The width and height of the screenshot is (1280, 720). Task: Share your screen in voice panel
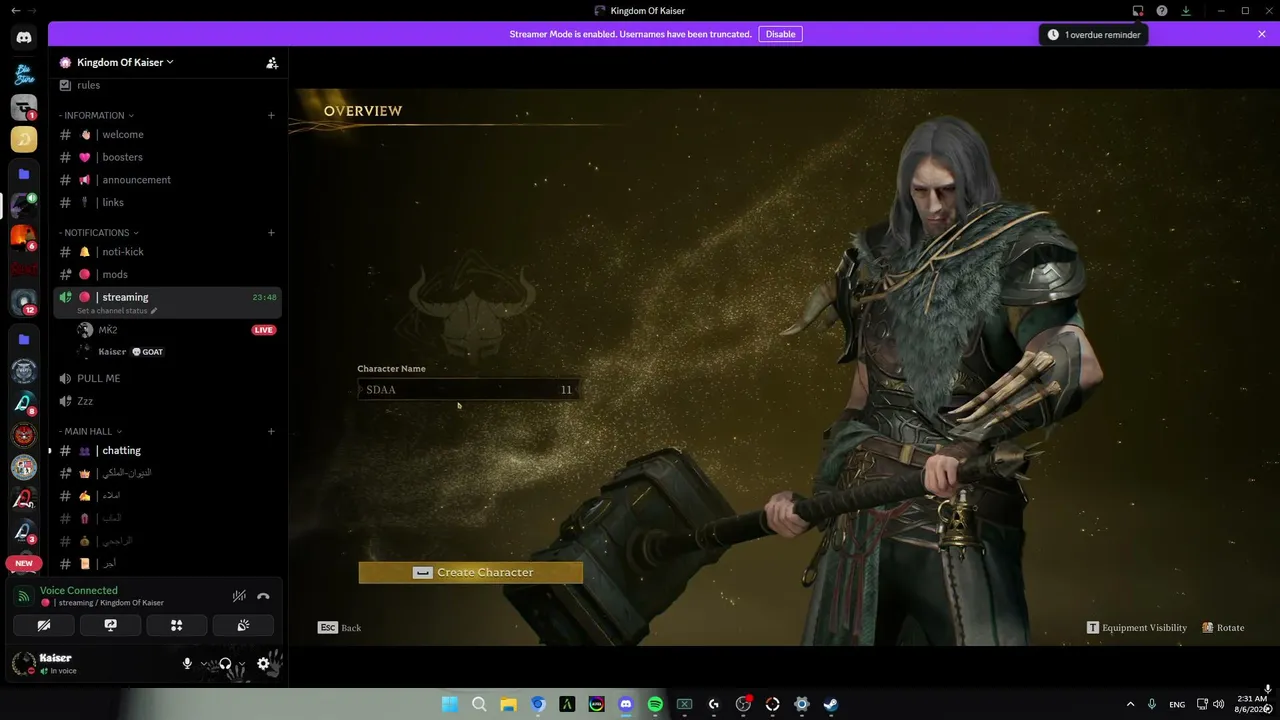point(110,625)
